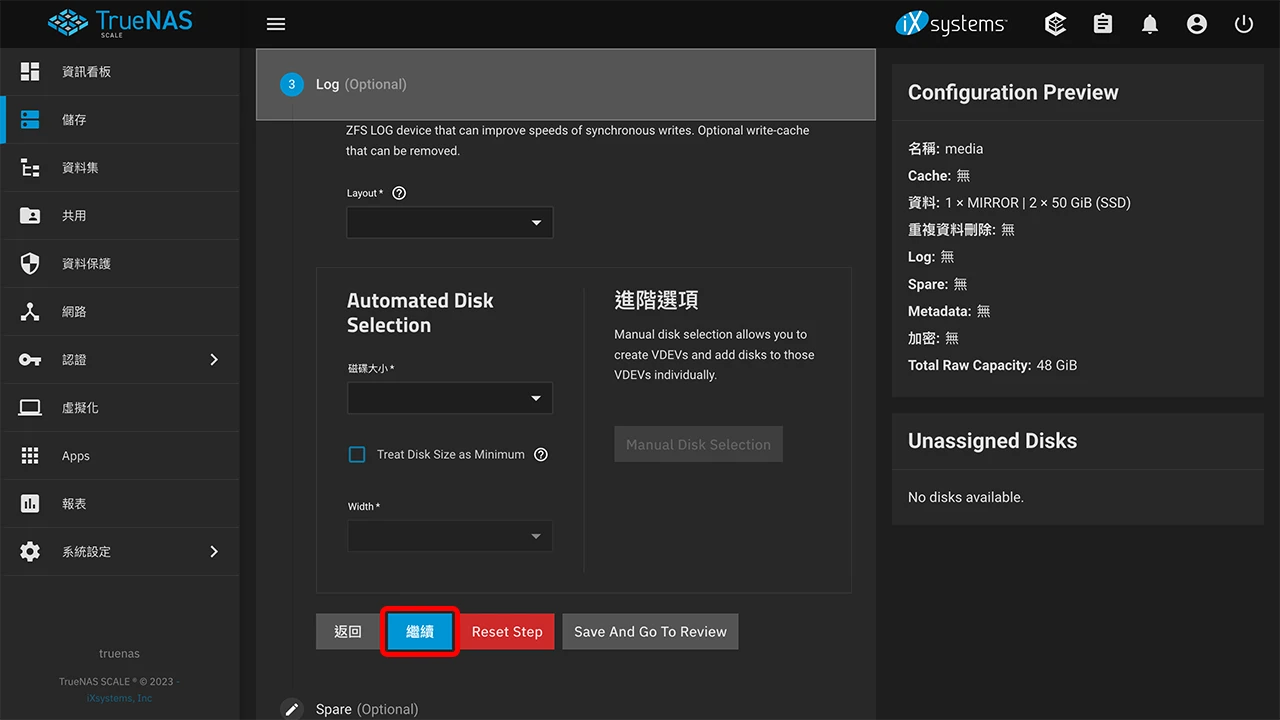
Task: Open the 磁碟大小 disk size dropdown
Action: (449, 398)
